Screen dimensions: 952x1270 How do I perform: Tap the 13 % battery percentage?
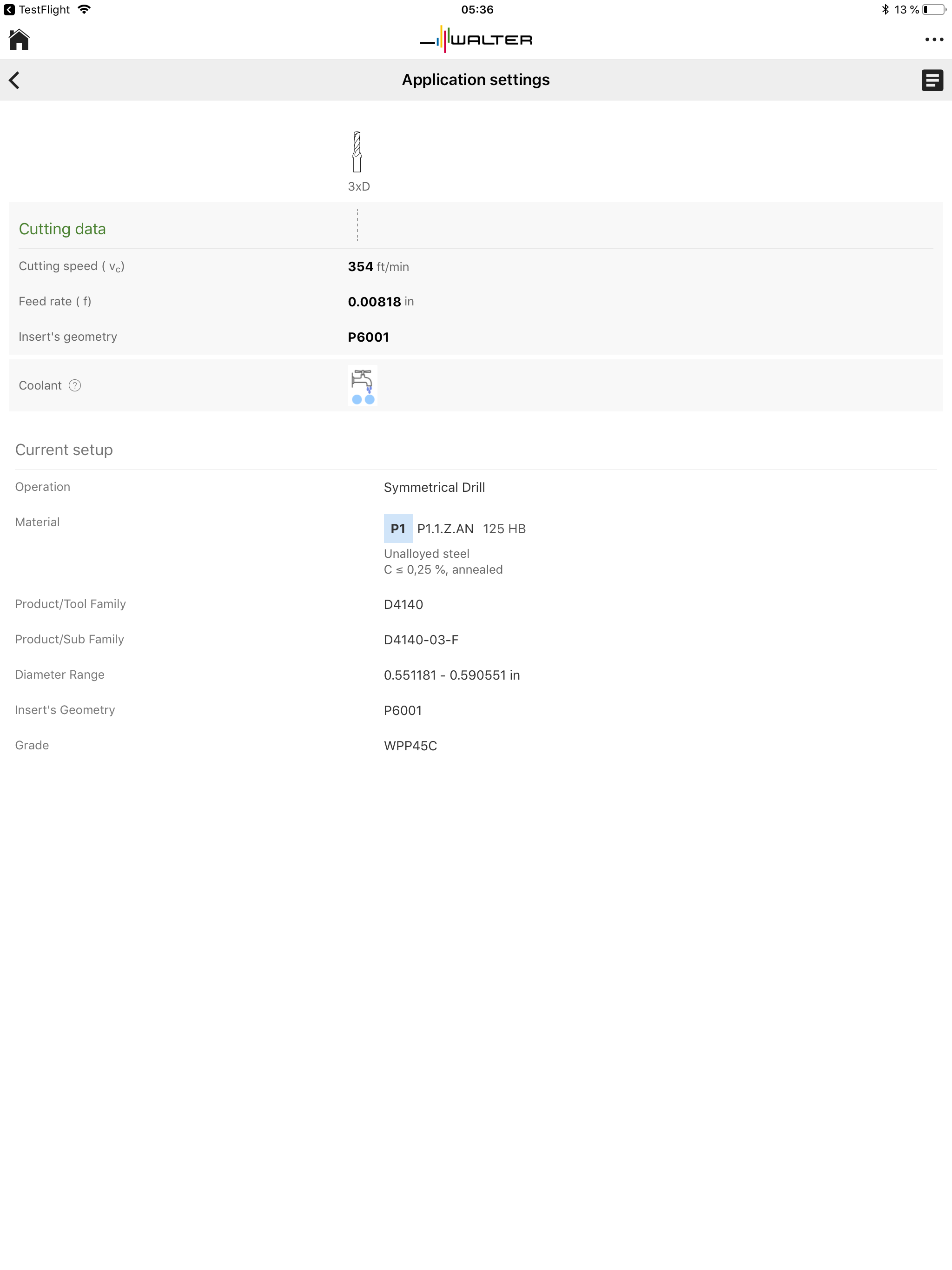(906, 10)
